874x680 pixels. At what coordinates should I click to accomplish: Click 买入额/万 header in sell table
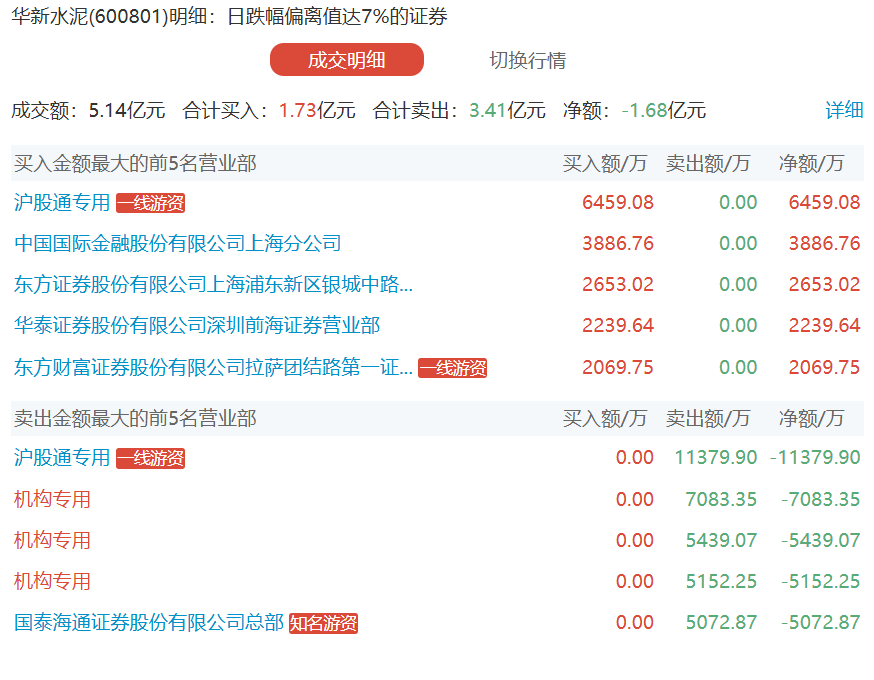tap(605, 418)
